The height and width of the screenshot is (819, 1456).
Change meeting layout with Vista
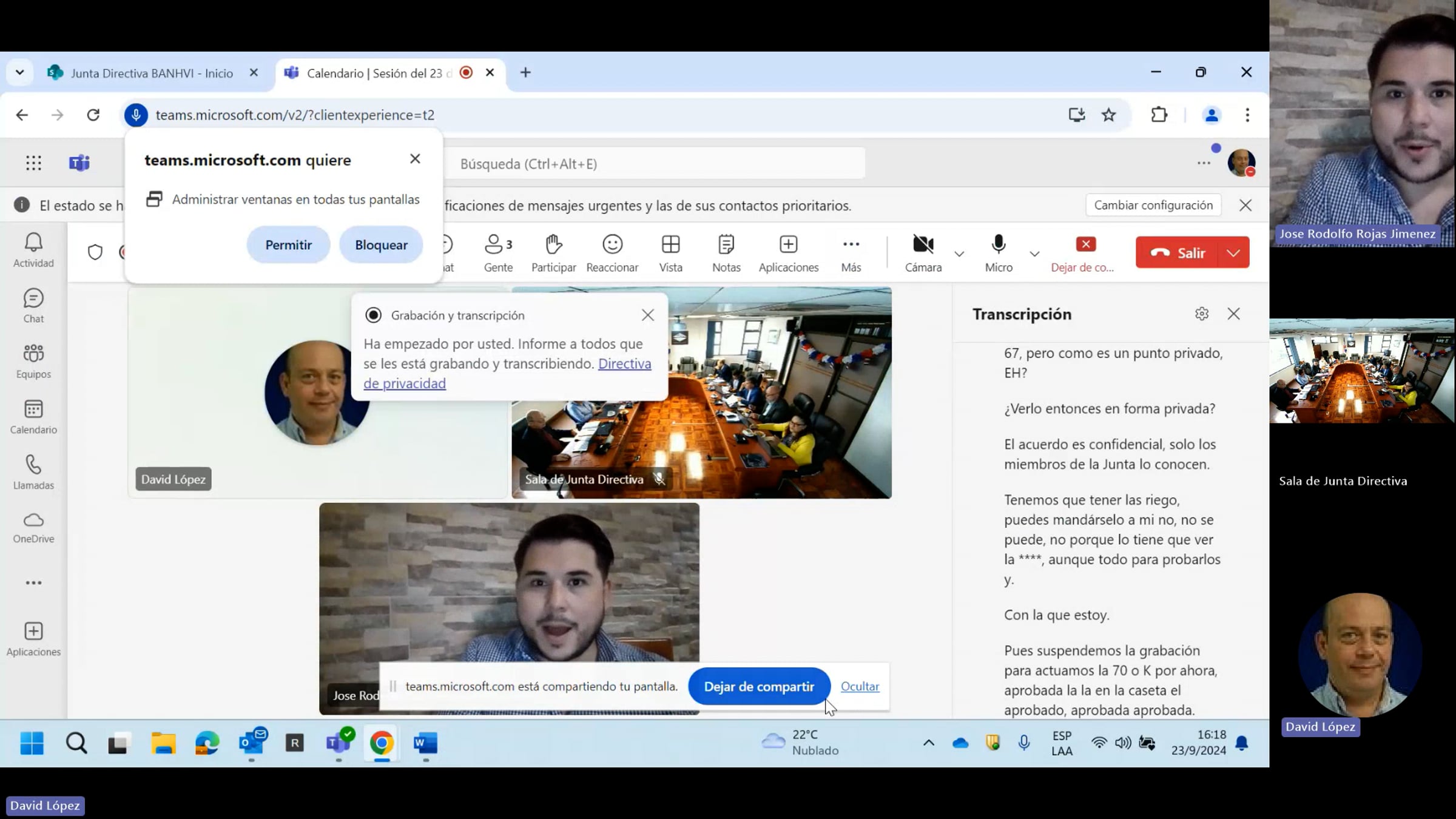click(670, 253)
